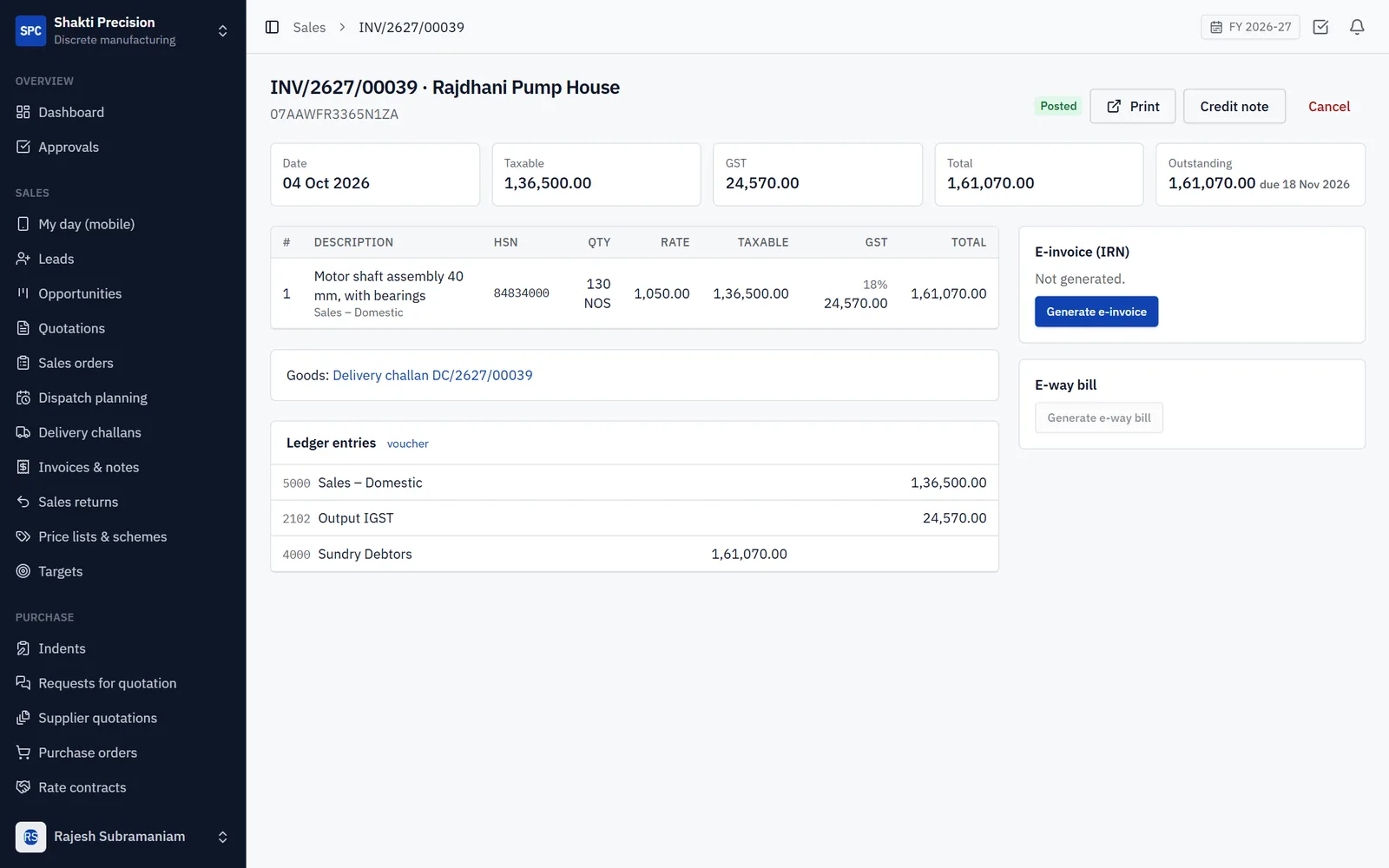Click the Leads person icon
The width and height of the screenshot is (1389, 868).
pyautogui.click(x=23, y=259)
